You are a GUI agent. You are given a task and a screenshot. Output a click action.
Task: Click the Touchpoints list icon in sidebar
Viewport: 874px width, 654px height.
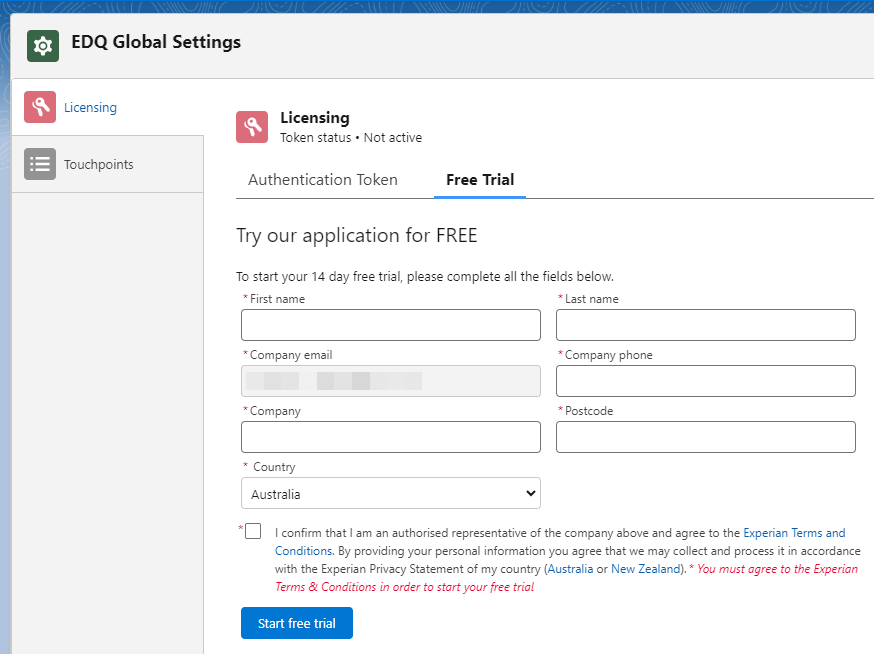point(40,164)
